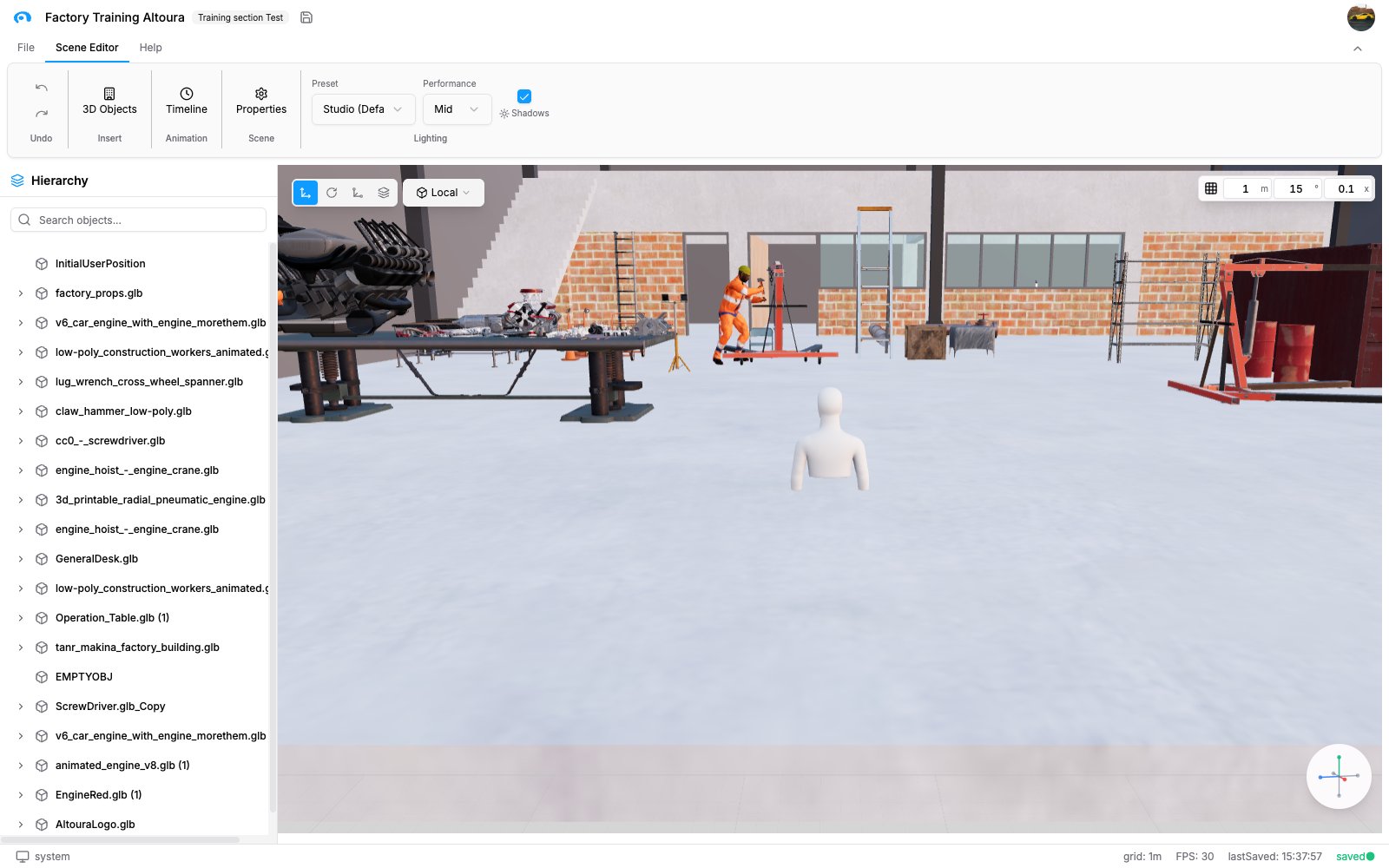The image size is (1389, 868).
Task: Click the Redo arrow icon
Action: coord(42,114)
